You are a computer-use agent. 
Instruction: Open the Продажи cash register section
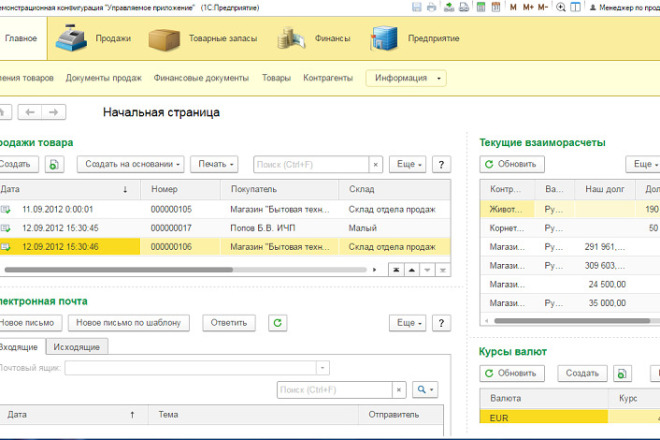click(93, 38)
